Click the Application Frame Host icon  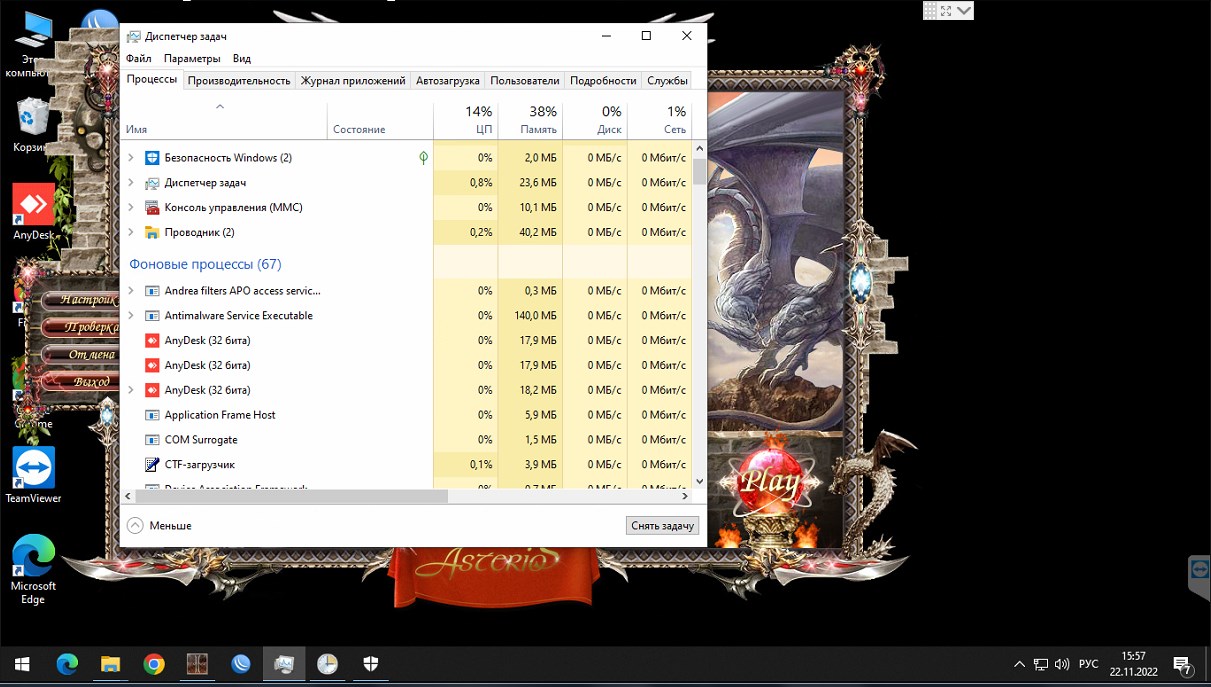tap(152, 415)
